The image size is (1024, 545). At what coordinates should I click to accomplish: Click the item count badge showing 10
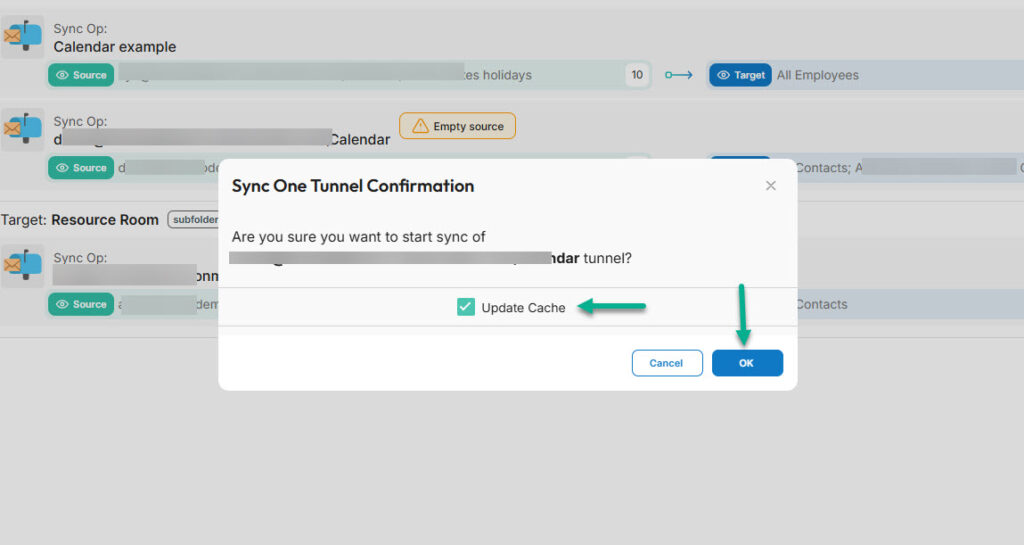click(x=637, y=75)
